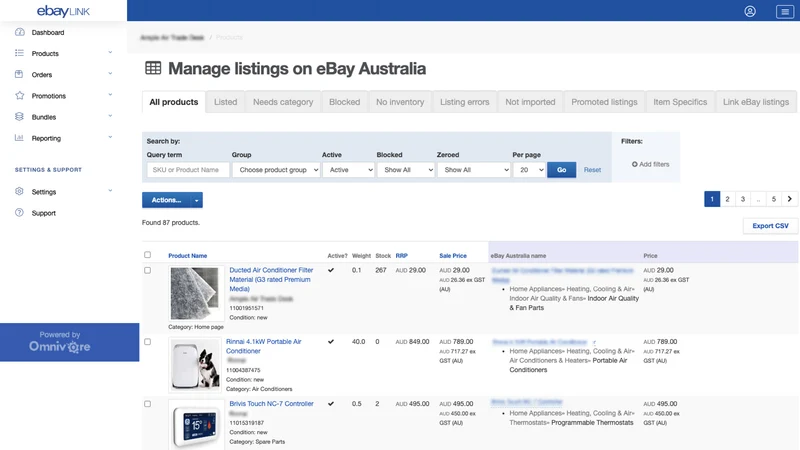800x450 pixels.
Task: Click the Reset link
Action: point(592,170)
